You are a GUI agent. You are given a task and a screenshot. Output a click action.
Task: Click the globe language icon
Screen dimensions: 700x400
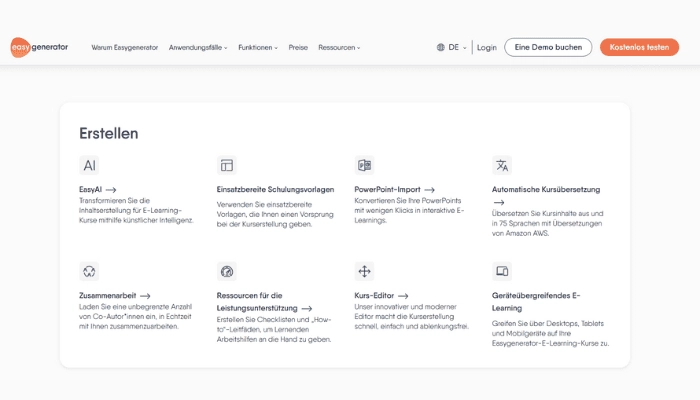[441, 47]
